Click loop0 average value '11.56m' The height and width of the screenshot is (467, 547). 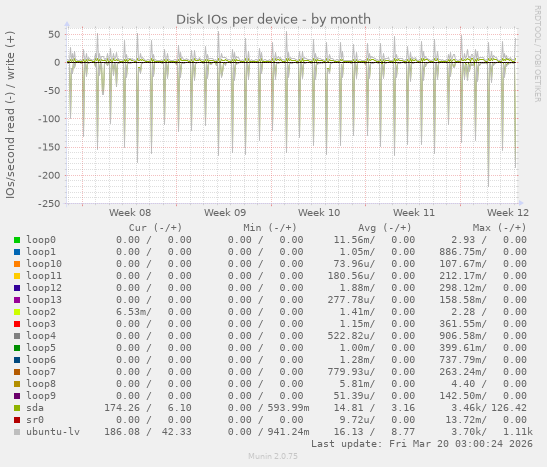[x=351, y=240]
